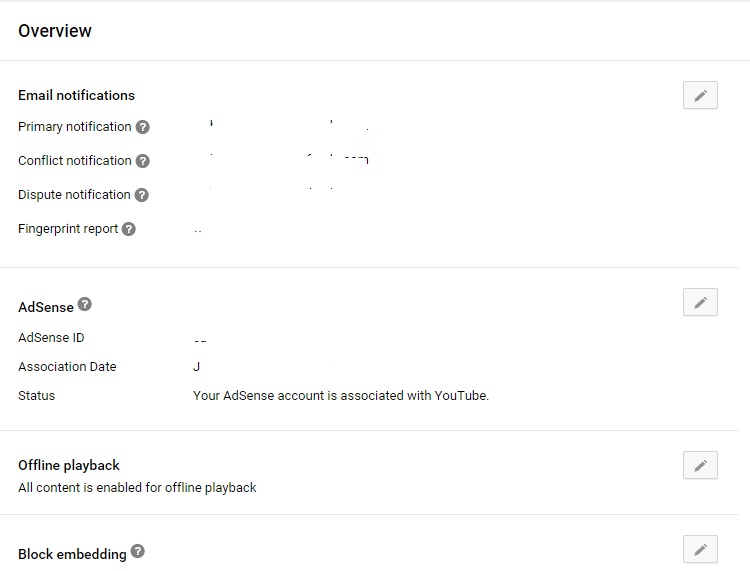The width and height of the screenshot is (750, 571).
Task: Select the Primary notification label
Action: (75, 127)
